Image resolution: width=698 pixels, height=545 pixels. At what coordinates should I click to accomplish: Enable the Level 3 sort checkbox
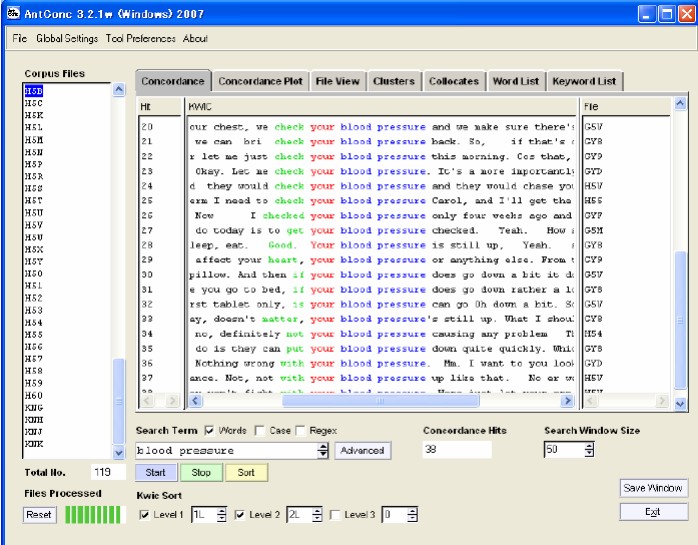coord(336,515)
